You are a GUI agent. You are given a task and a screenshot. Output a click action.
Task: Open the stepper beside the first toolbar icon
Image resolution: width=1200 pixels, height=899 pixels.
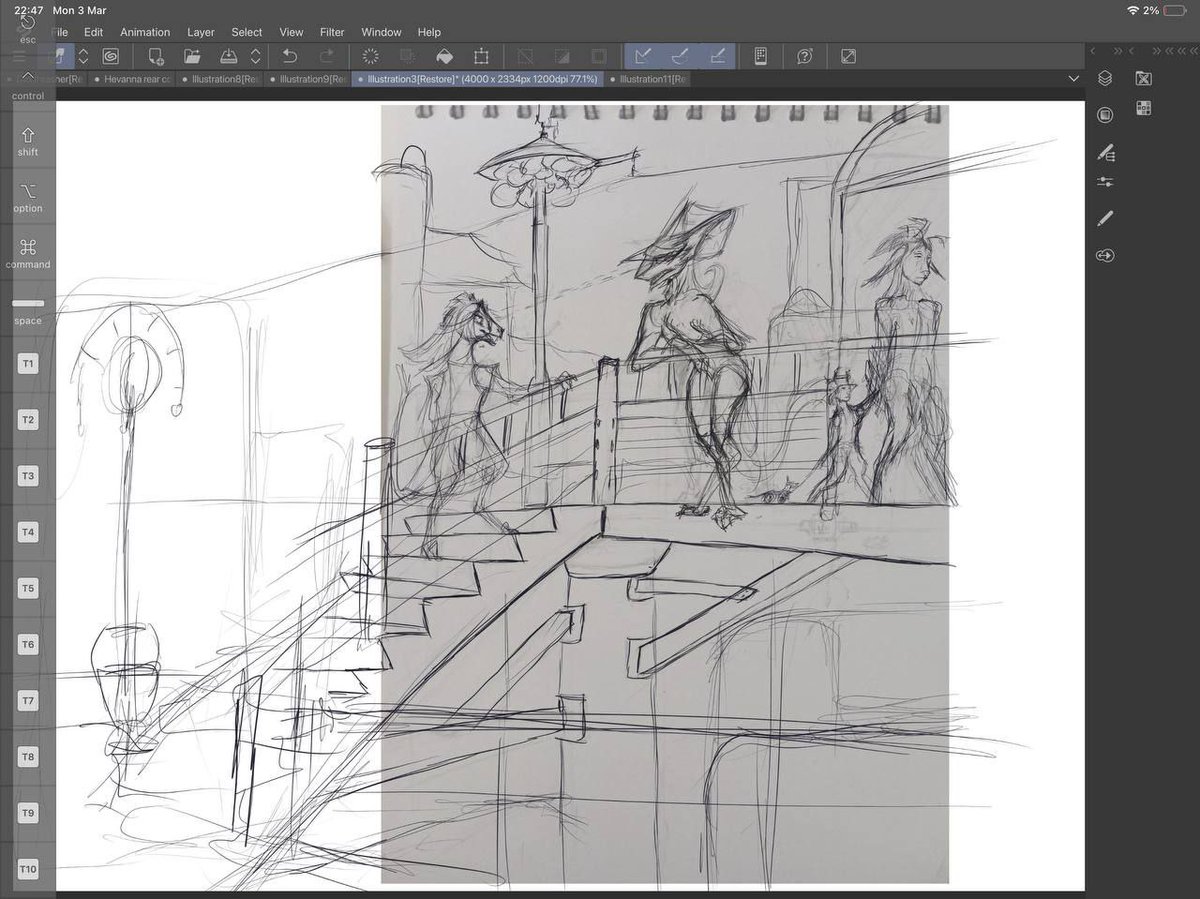[84, 56]
